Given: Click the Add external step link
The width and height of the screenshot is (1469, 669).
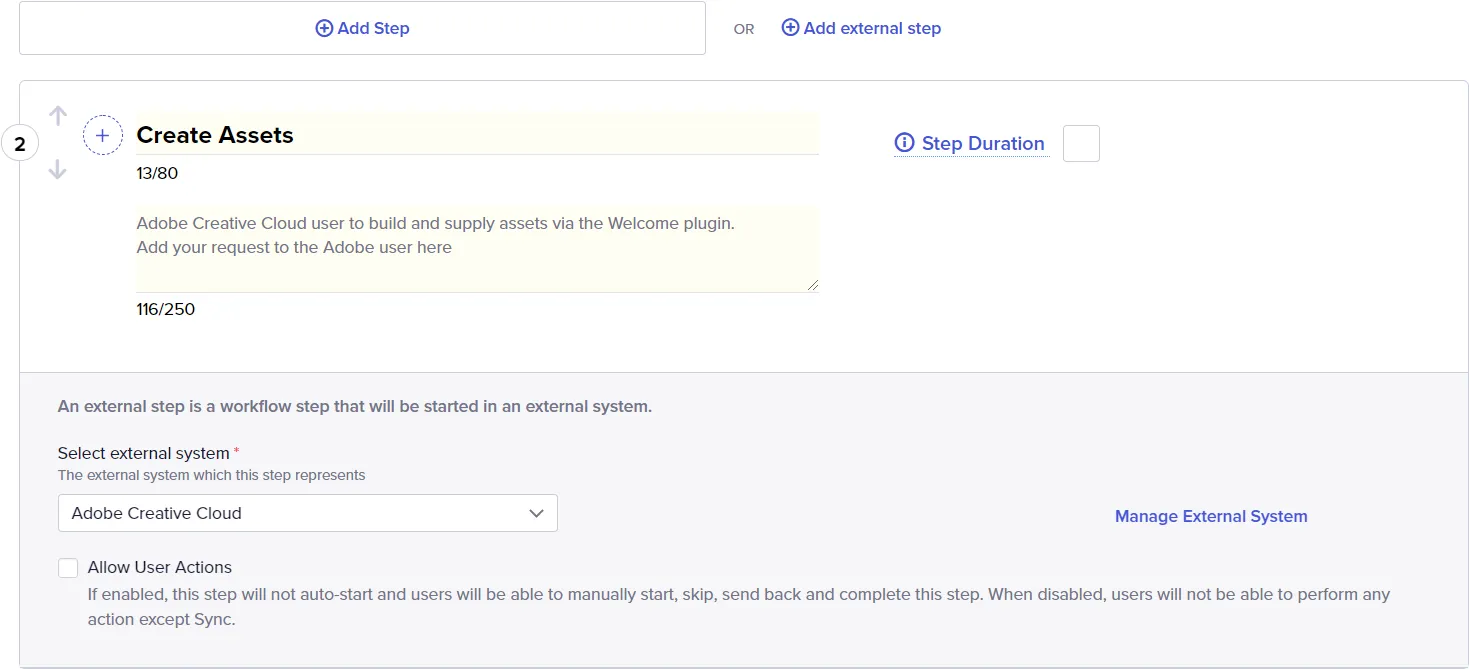Looking at the screenshot, I should point(861,28).
